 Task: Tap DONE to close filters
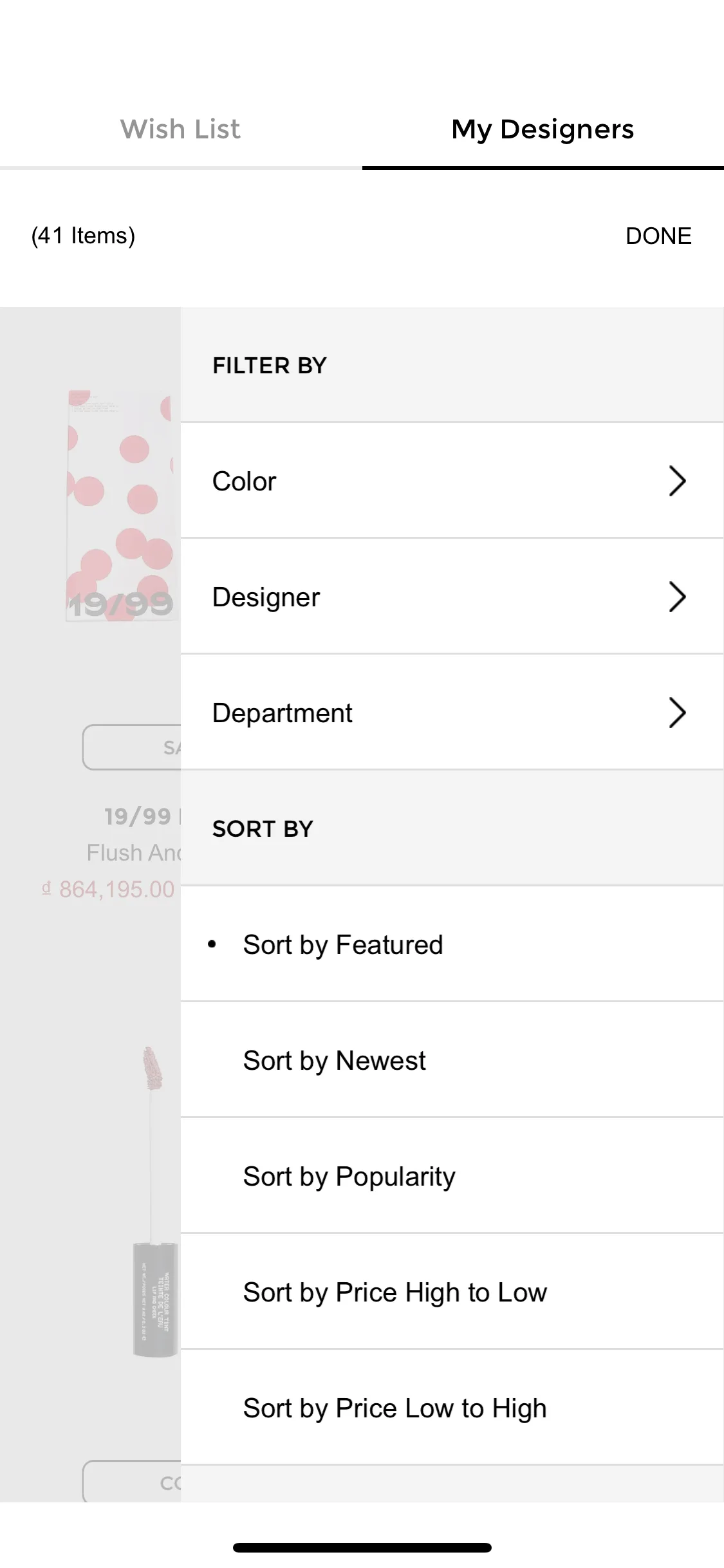click(x=658, y=236)
